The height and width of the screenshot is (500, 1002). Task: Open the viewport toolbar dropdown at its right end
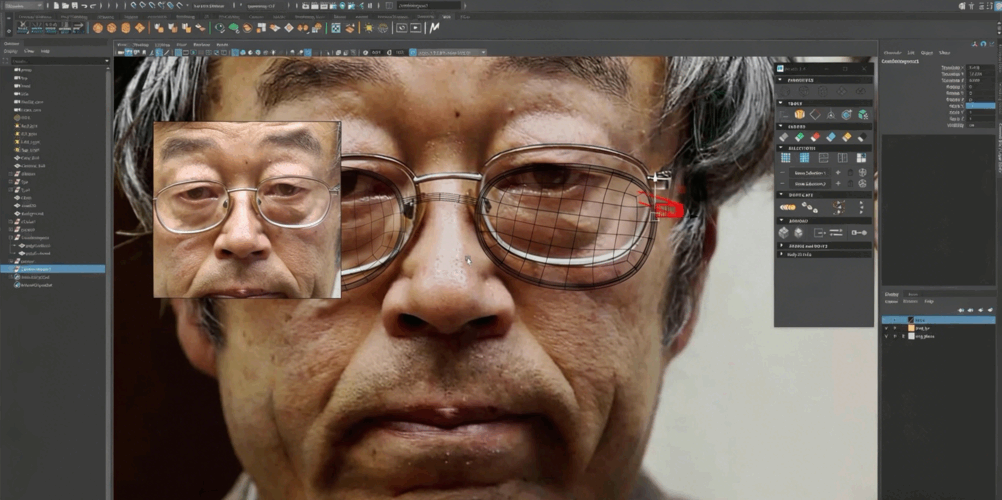pyautogui.click(x=482, y=52)
